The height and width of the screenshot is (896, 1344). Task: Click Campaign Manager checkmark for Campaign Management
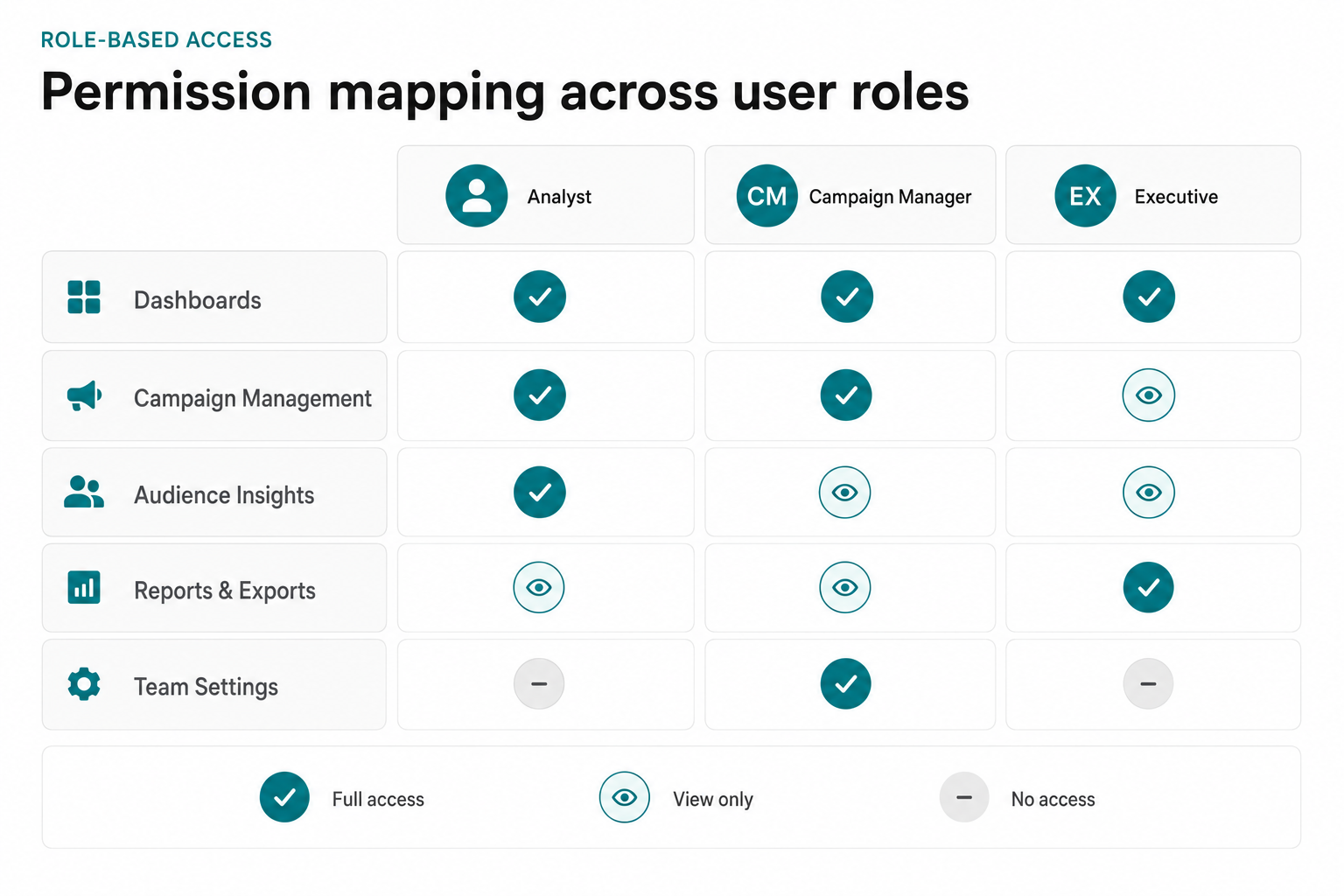(x=846, y=395)
